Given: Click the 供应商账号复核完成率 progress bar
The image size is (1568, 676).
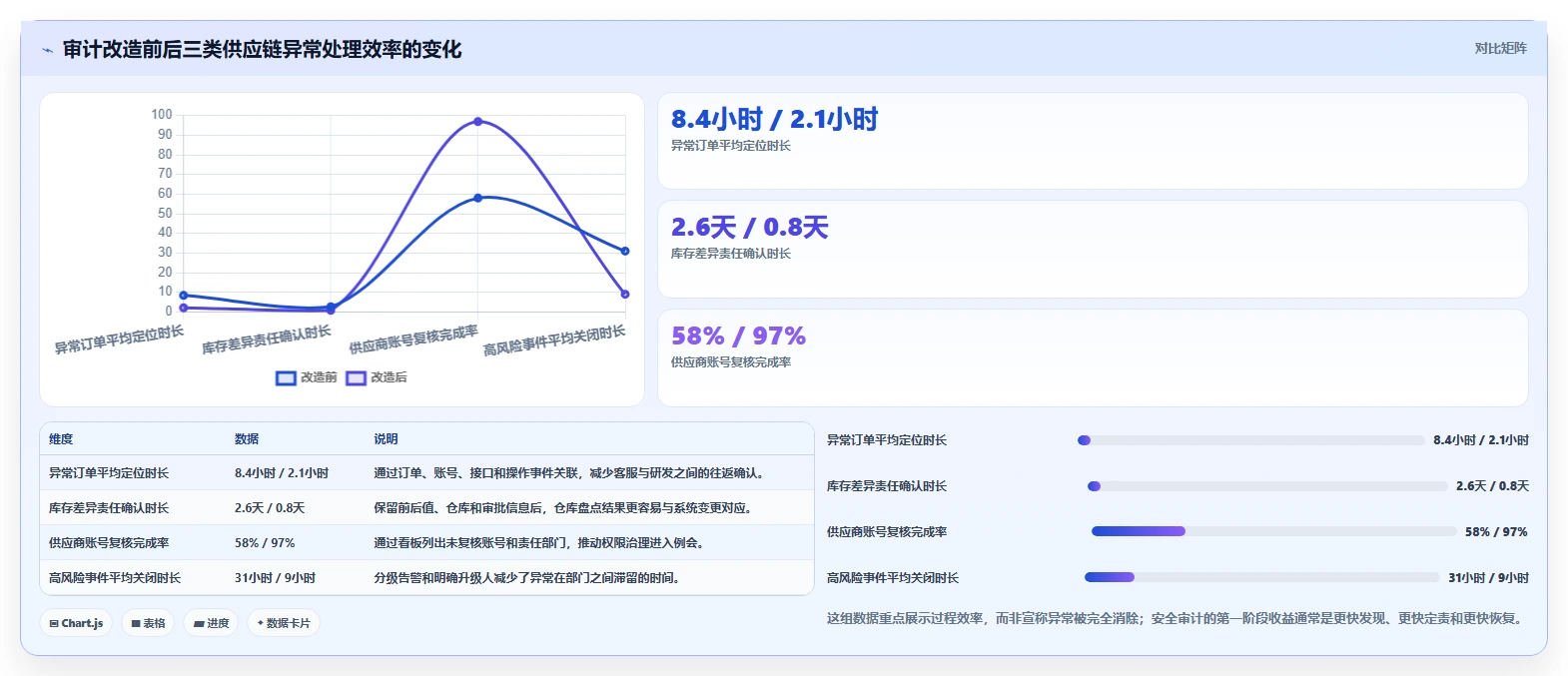Looking at the screenshot, I should pos(1274,531).
